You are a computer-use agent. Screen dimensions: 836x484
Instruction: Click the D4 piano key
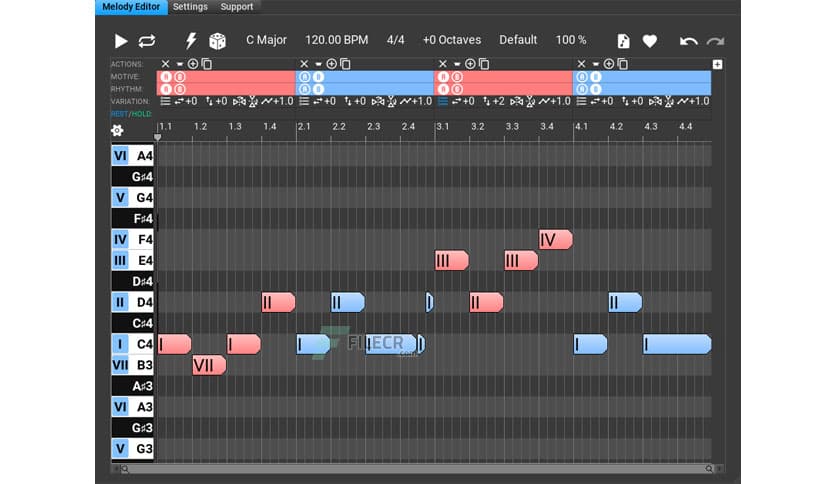132,302
